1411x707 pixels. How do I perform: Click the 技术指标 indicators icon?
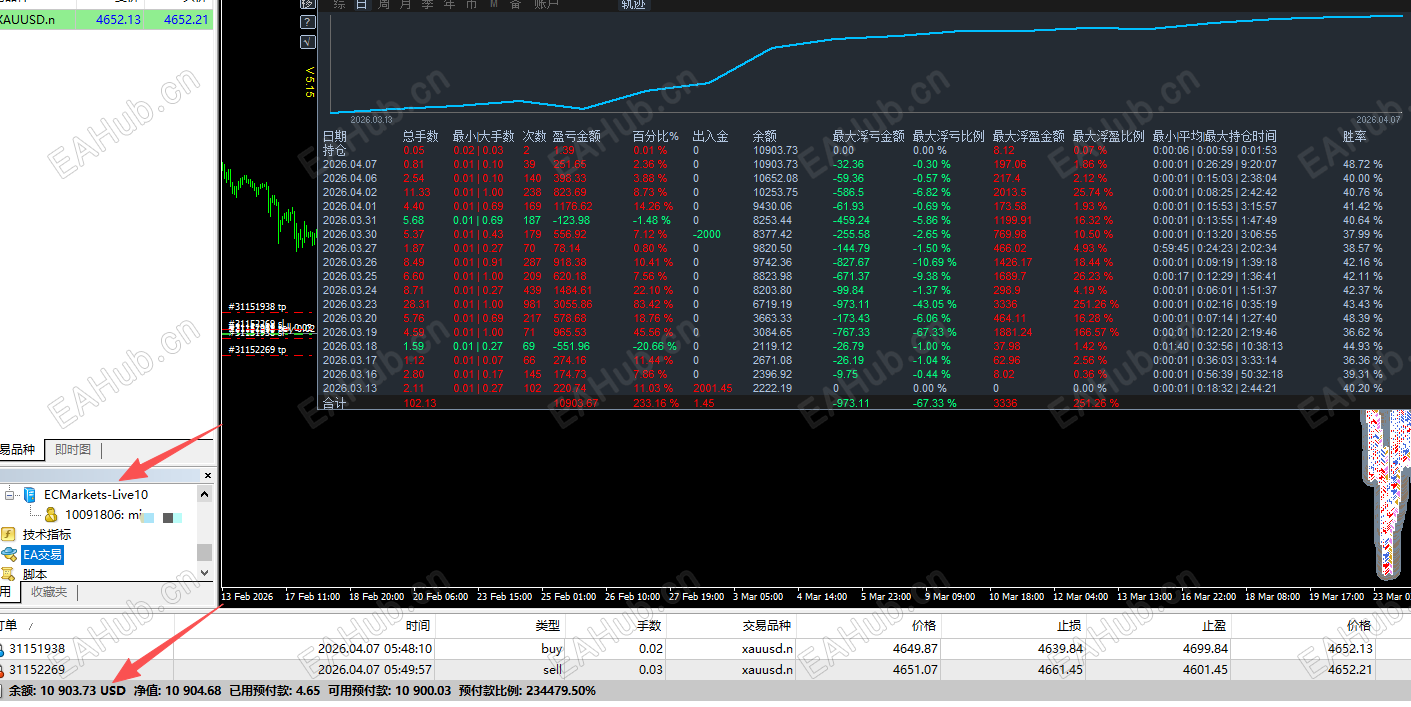[9, 534]
